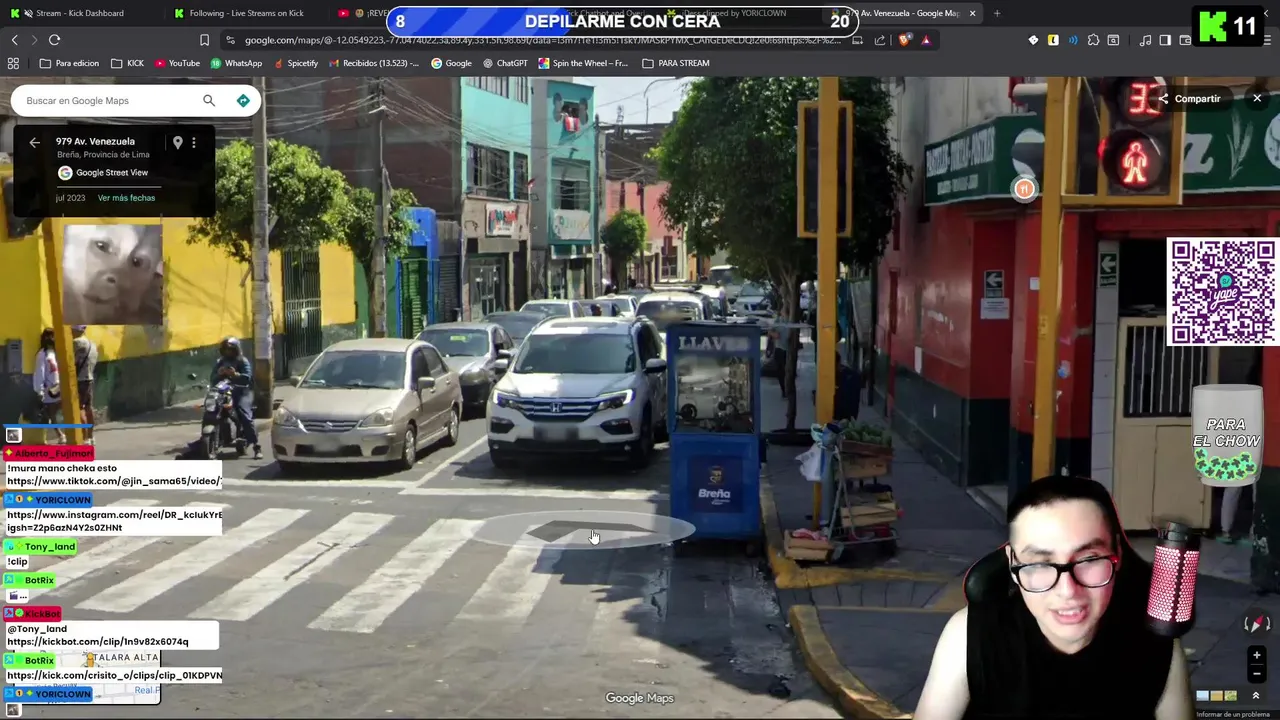1280x720 pixels.
Task: Click Ver más fechas link
Action: [x=126, y=198]
